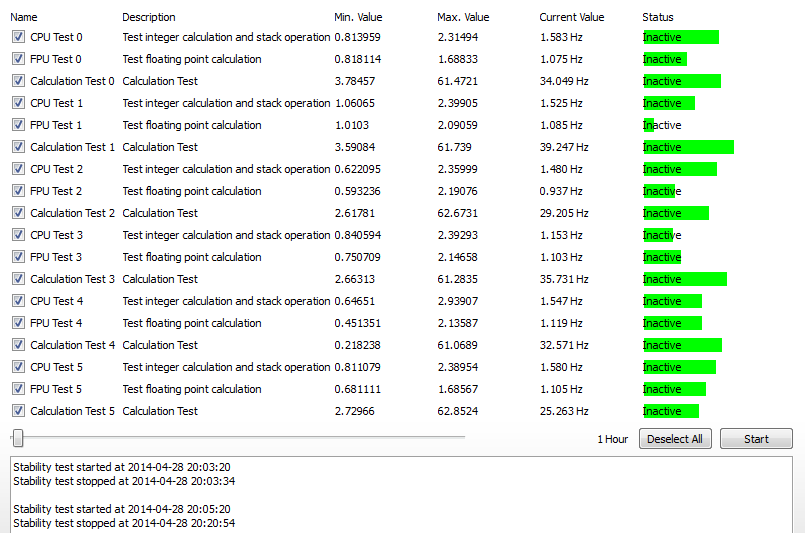
Task: Toggle the FPU Test 5 checkbox
Action: coord(18,389)
